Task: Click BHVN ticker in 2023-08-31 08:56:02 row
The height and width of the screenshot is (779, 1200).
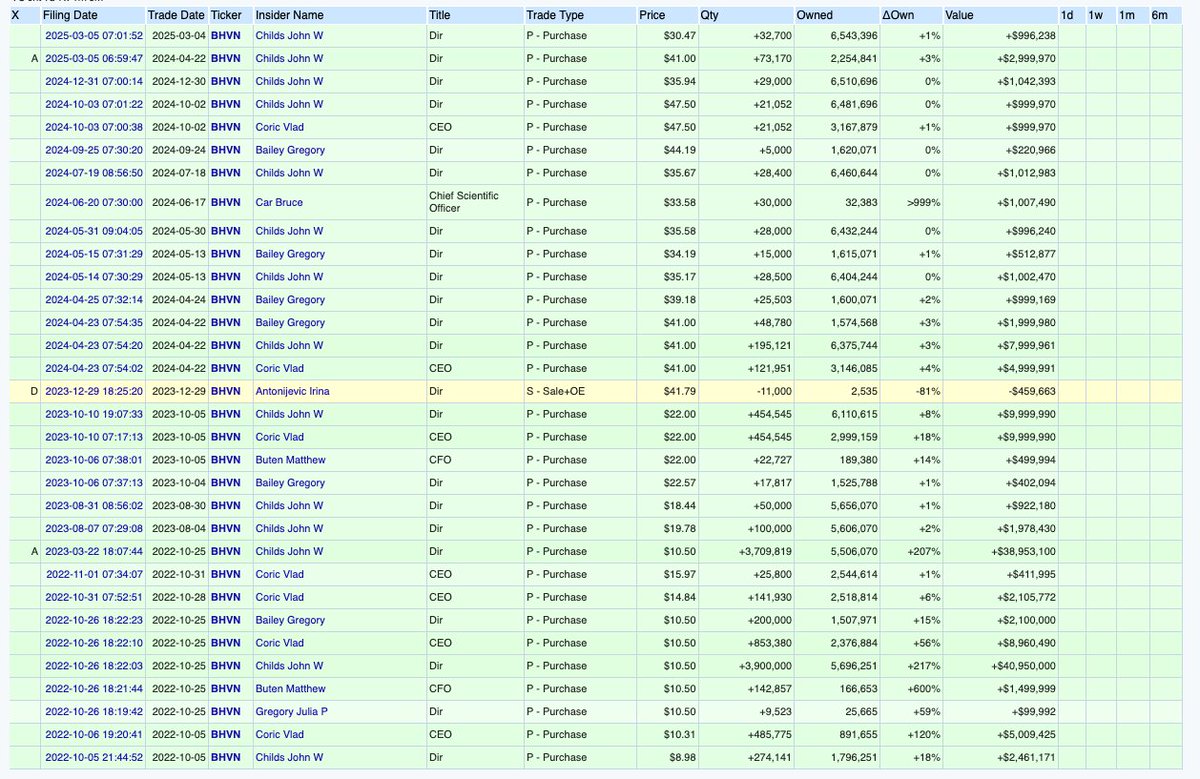Action: pyautogui.click(x=226, y=506)
